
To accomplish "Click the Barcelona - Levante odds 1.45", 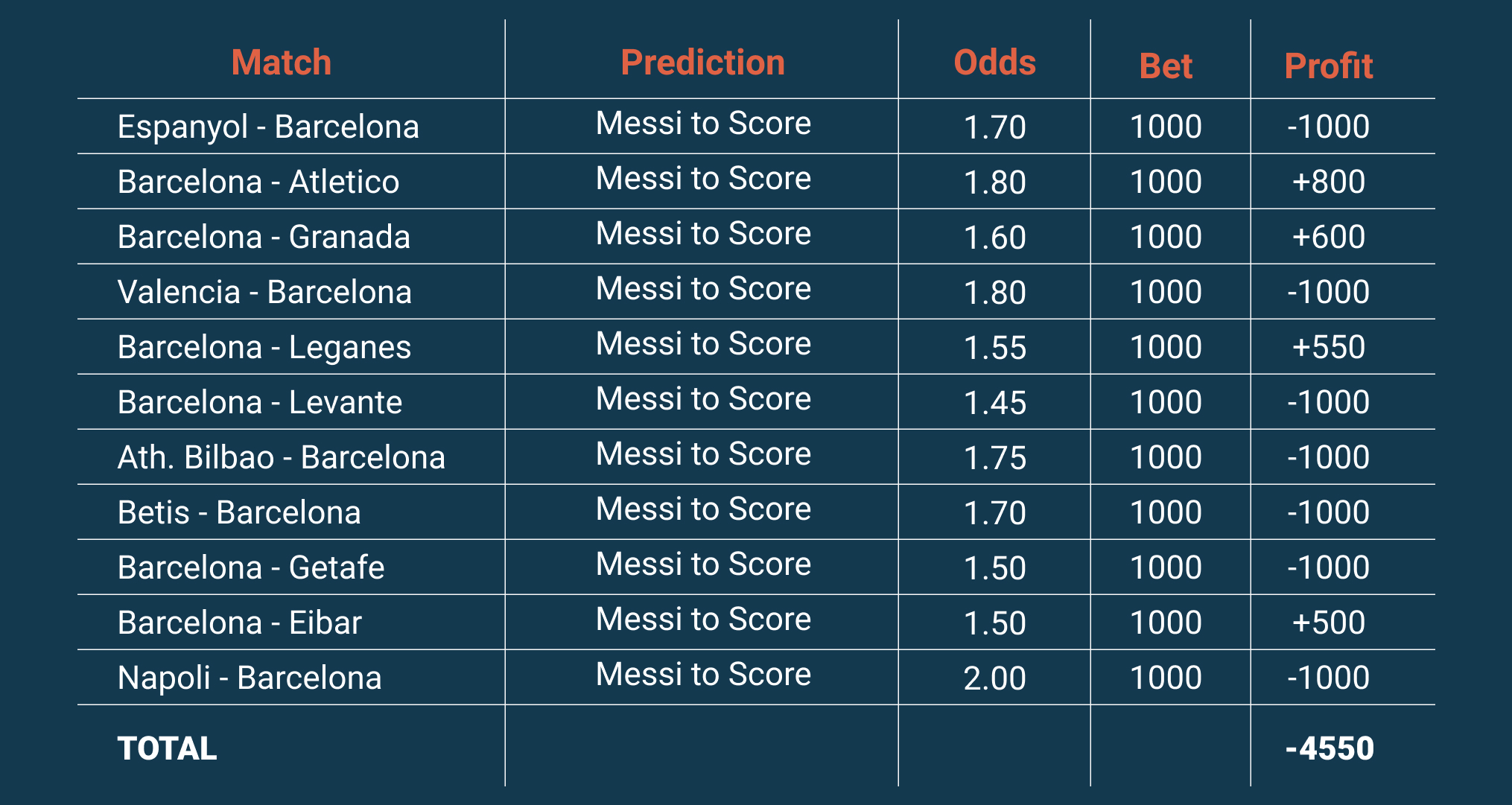I will pyautogui.click(x=994, y=402).
